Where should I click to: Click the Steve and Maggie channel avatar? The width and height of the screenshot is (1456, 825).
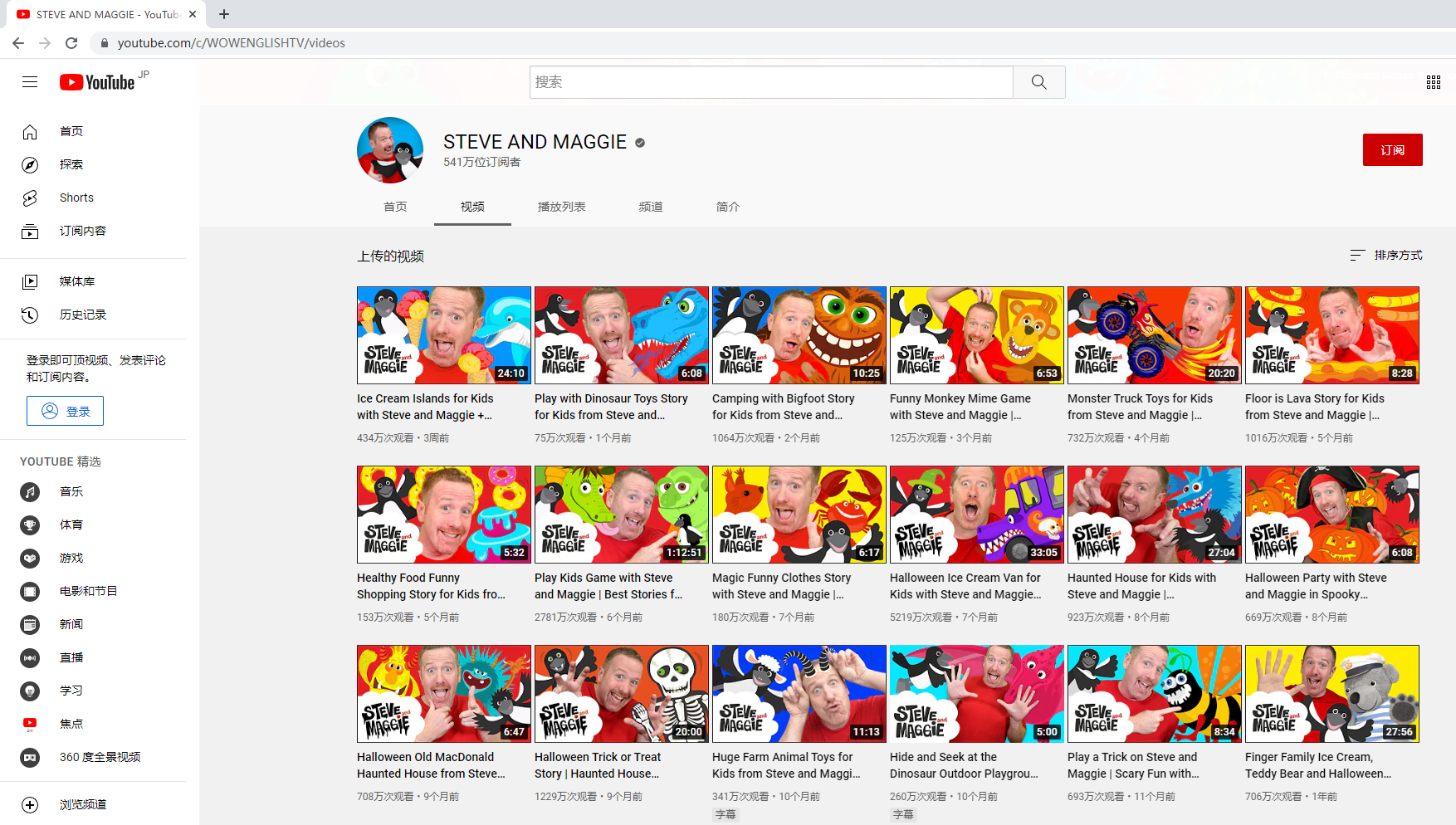(x=390, y=150)
